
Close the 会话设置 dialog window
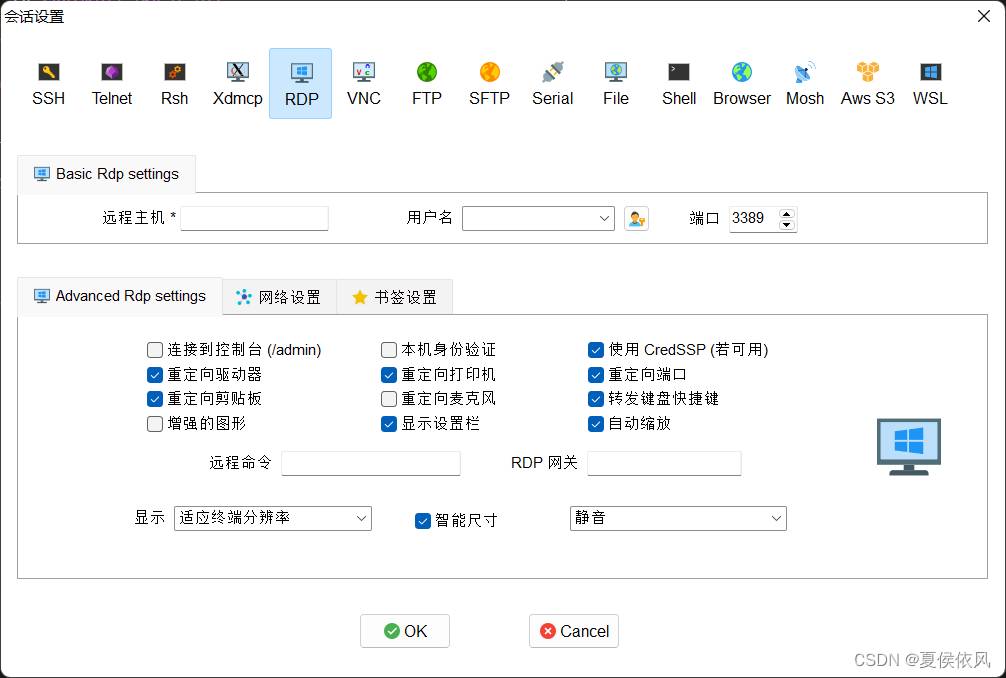tap(984, 16)
